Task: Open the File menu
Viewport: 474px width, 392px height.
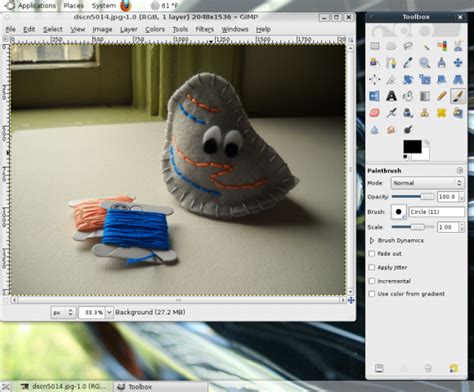Action: (10, 29)
